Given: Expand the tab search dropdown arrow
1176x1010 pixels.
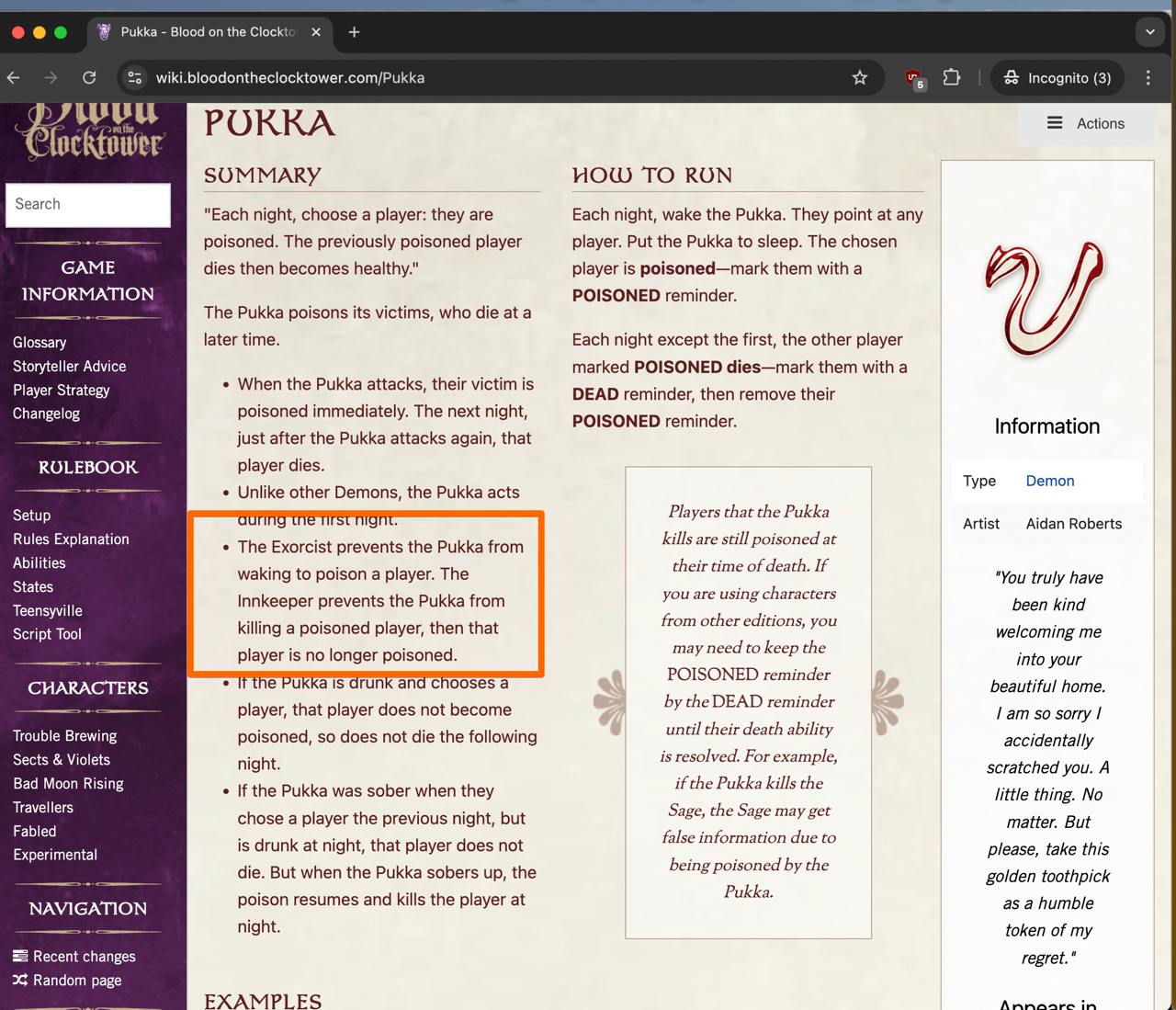Looking at the screenshot, I should 1149,32.
